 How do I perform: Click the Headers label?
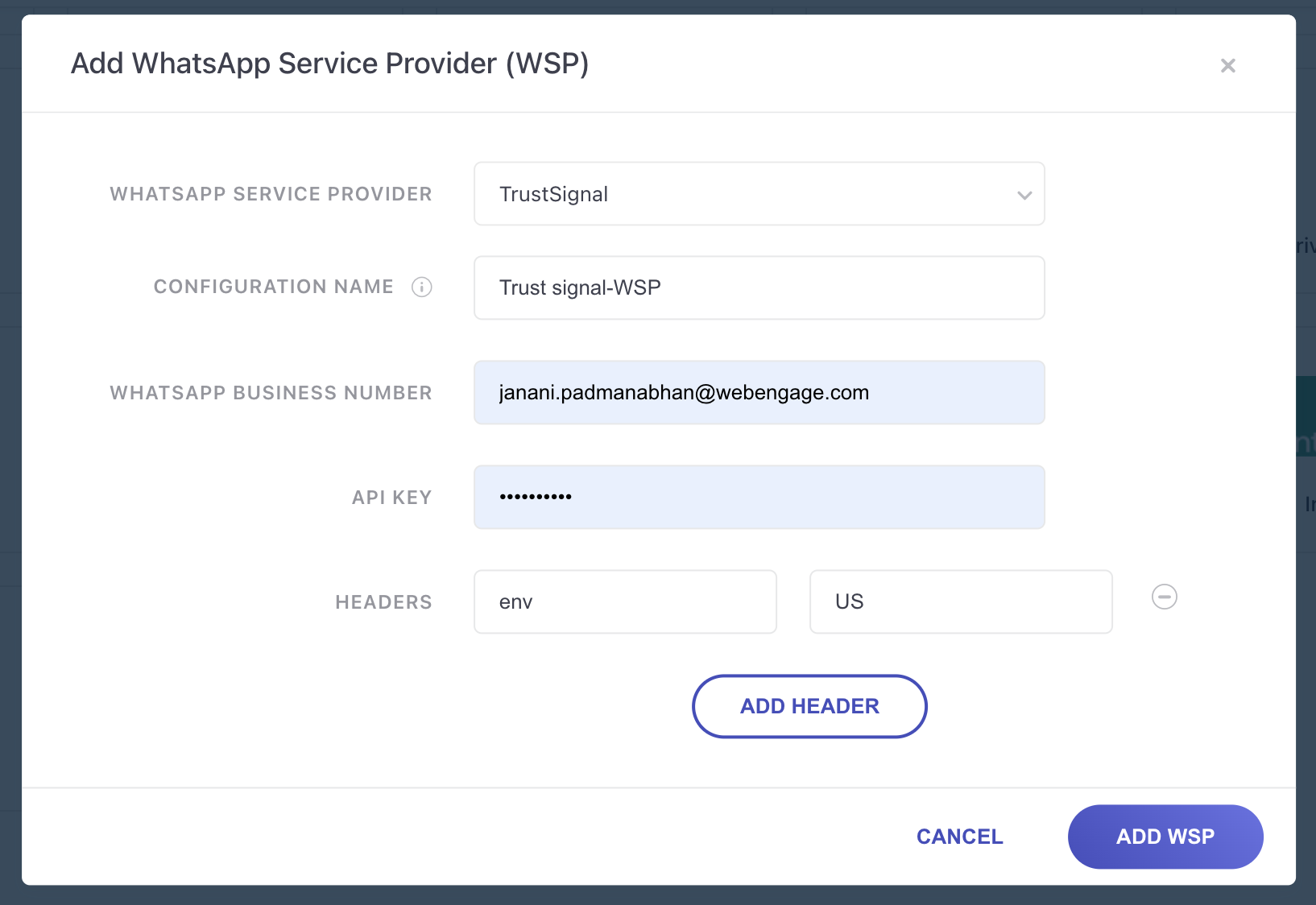383,602
